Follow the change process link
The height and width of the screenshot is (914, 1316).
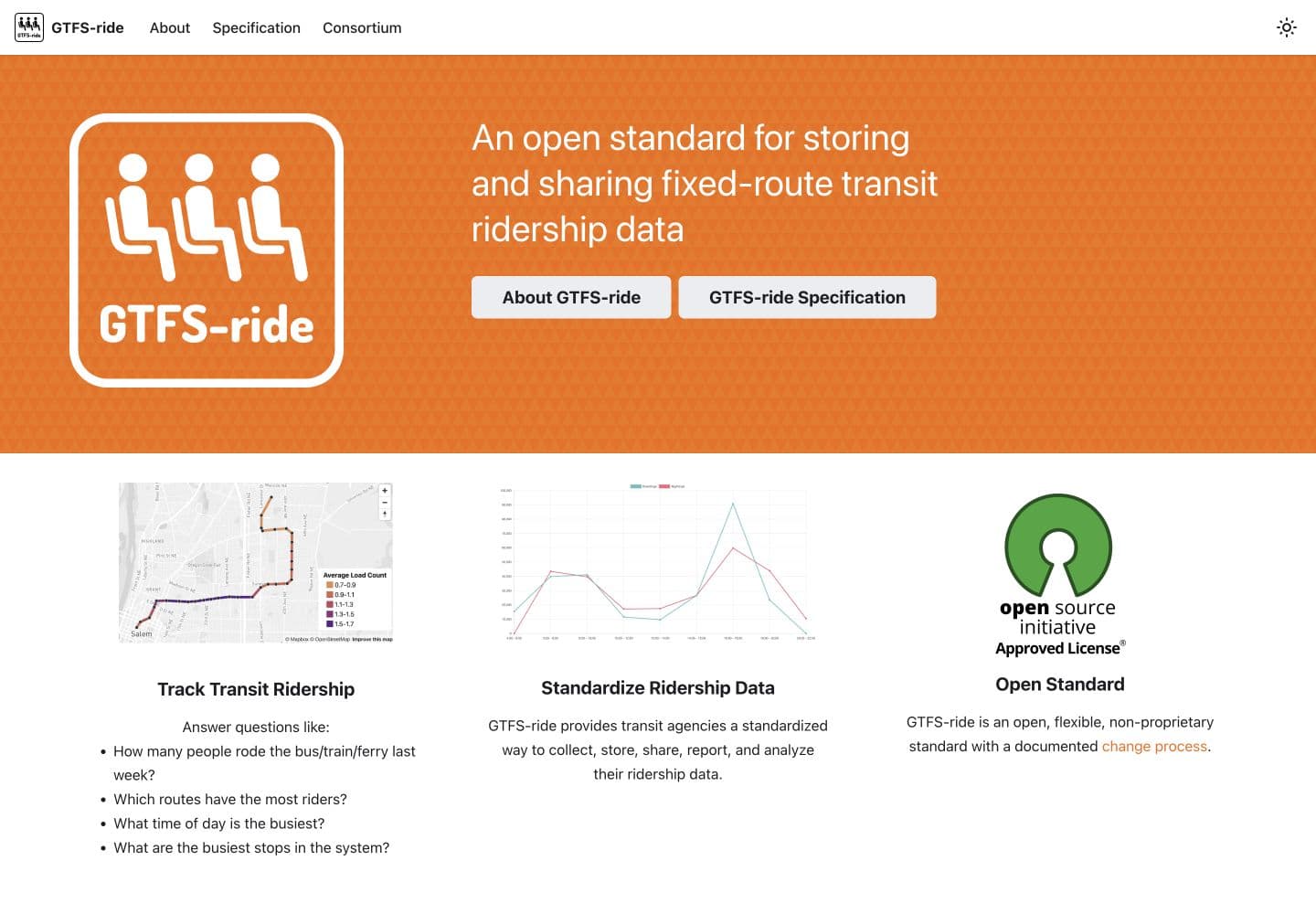click(1154, 746)
